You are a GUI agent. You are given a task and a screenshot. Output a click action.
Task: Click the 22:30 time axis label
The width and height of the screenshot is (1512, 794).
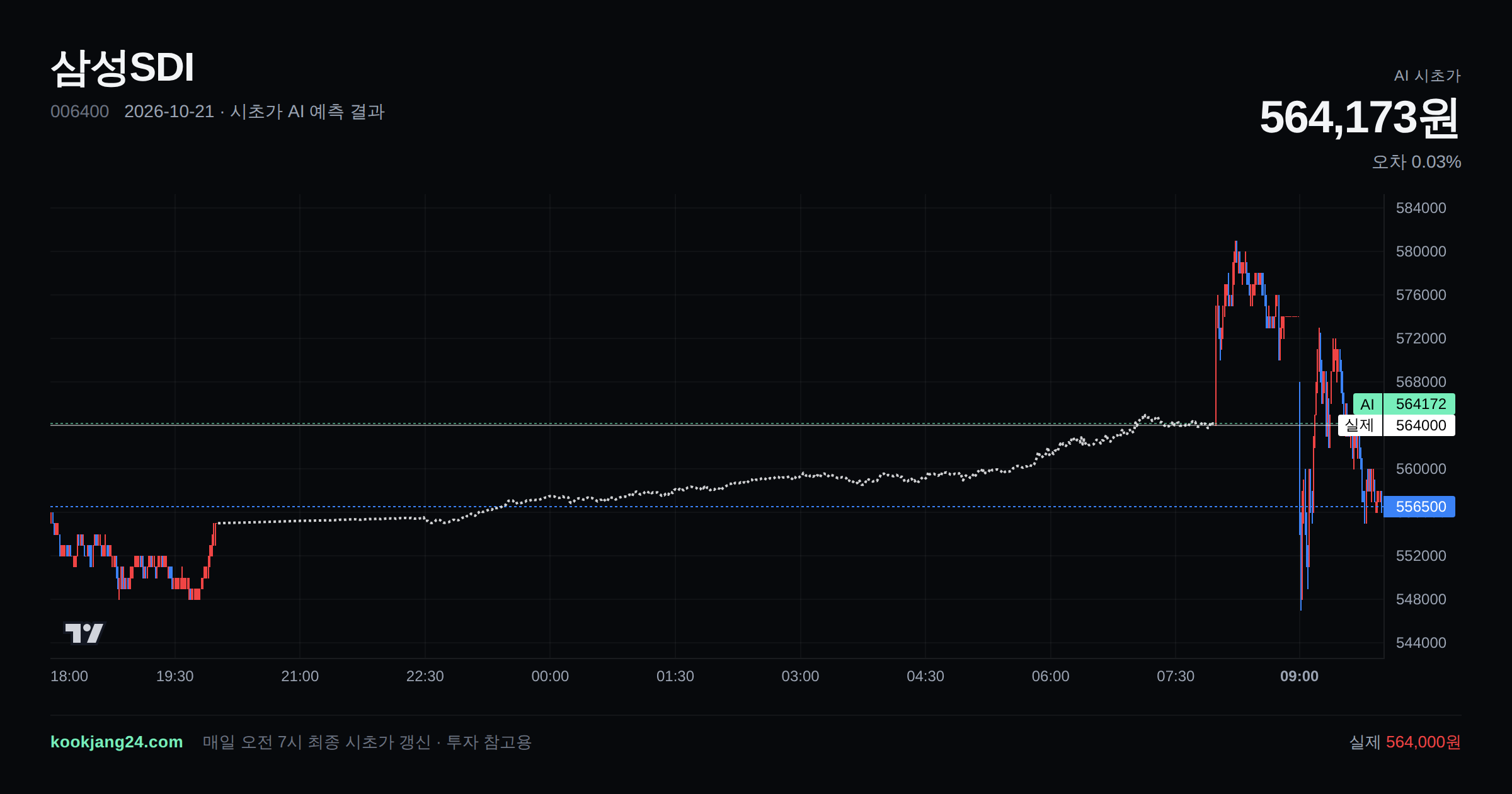point(425,676)
